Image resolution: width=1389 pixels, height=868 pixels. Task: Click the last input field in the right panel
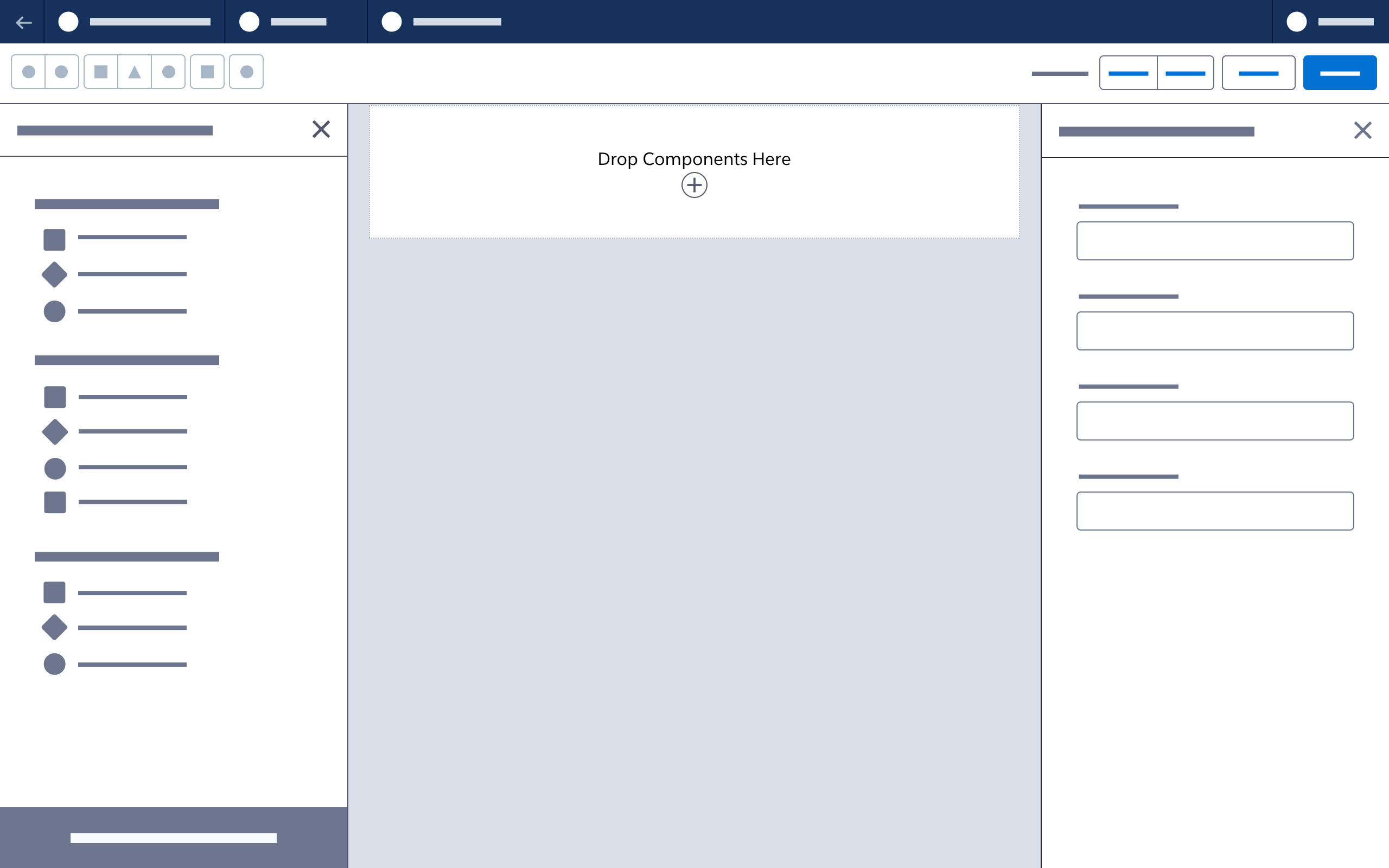point(1215,511)
